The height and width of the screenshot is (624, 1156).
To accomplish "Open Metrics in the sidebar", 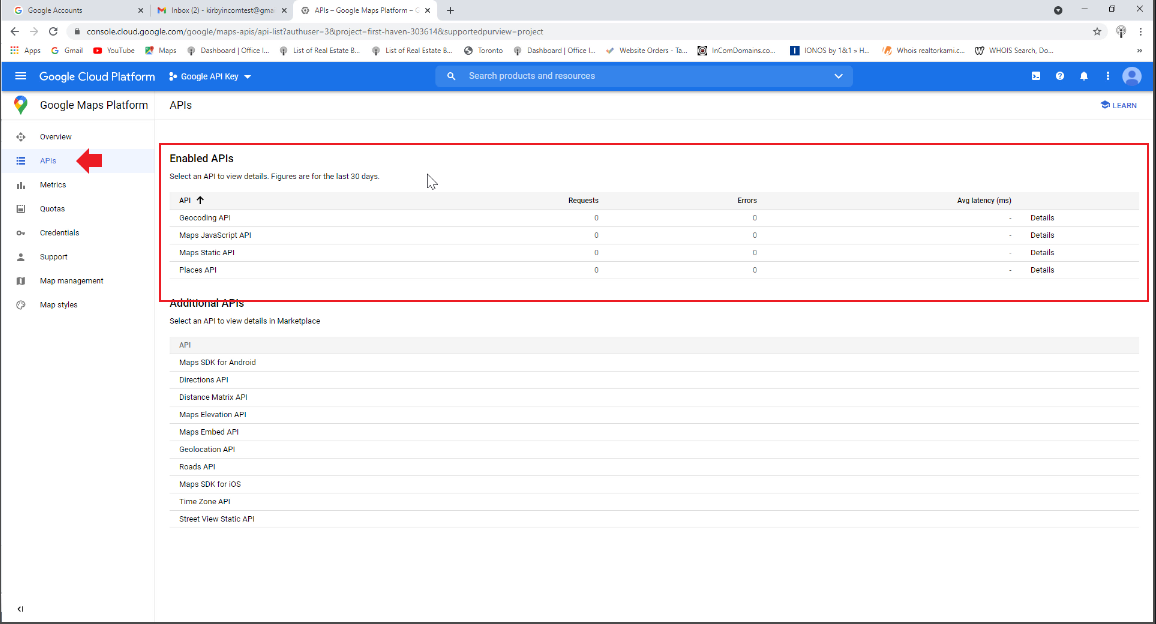I will (x=53, y=185).
